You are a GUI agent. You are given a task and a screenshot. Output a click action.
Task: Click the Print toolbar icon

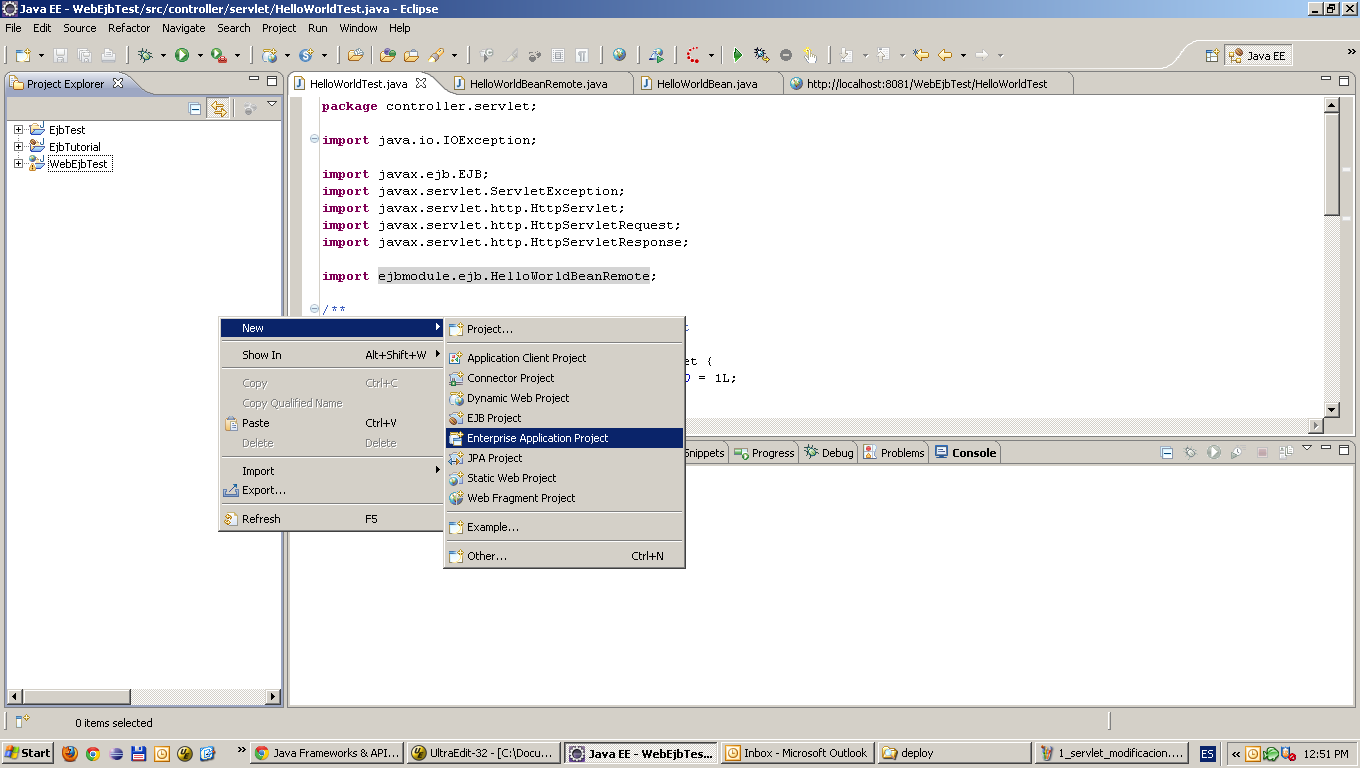(109, 56)
